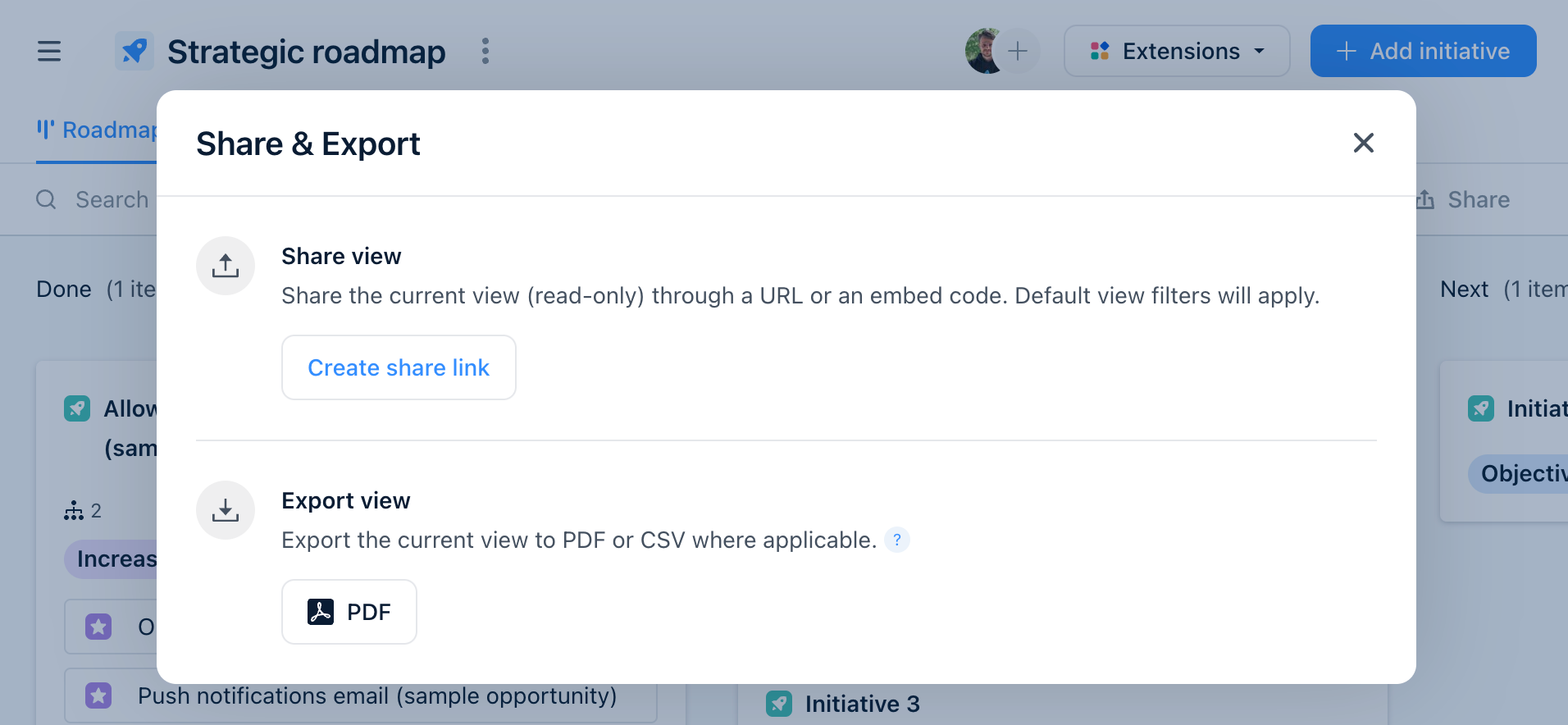Click Create share link
This screenshot has width=1568, height=725.
click(398, 367)
